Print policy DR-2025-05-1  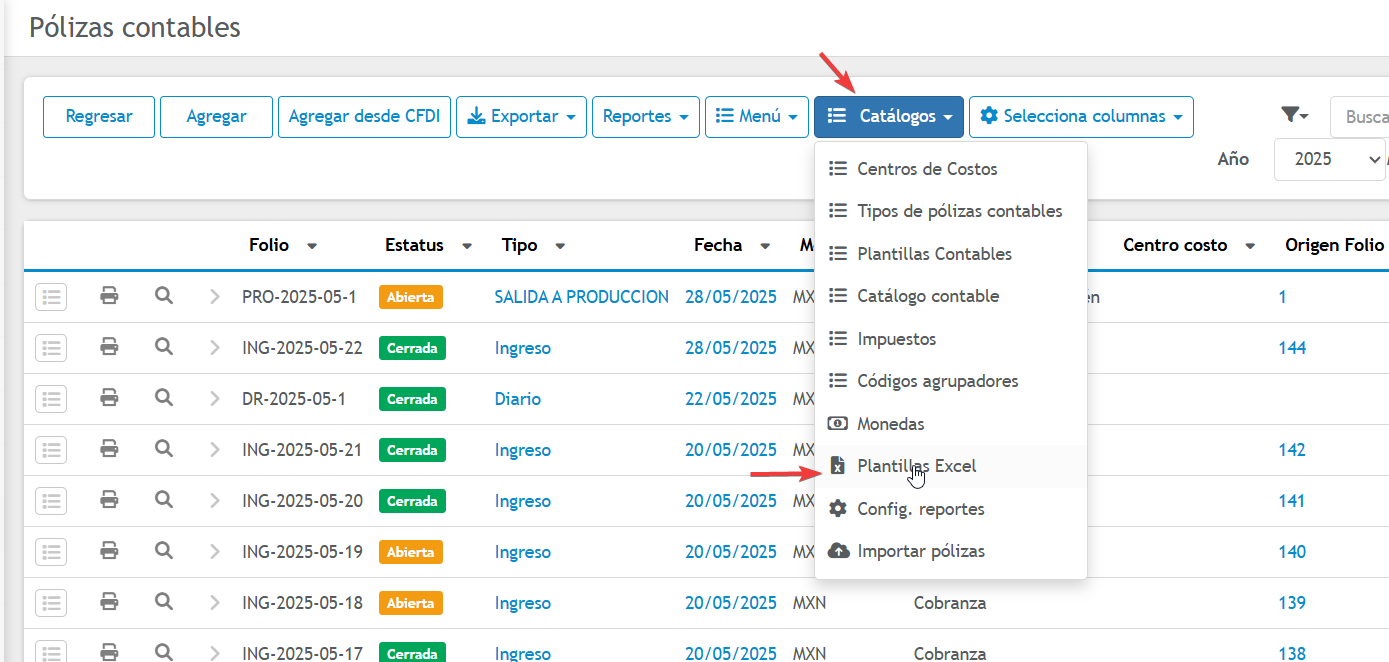click(109, 398)
